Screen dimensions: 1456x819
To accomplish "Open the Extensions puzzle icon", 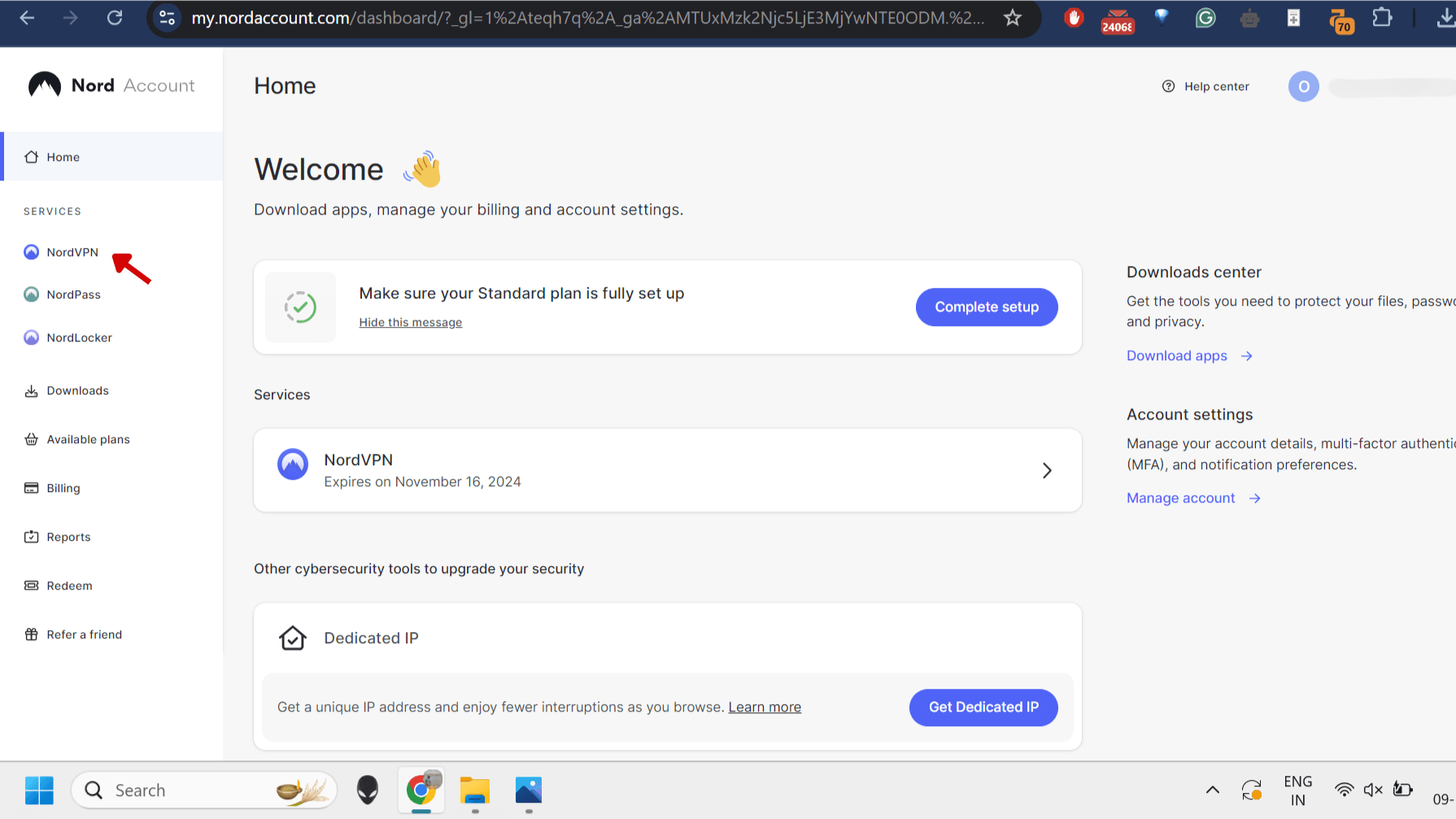I will (1382, 18).
